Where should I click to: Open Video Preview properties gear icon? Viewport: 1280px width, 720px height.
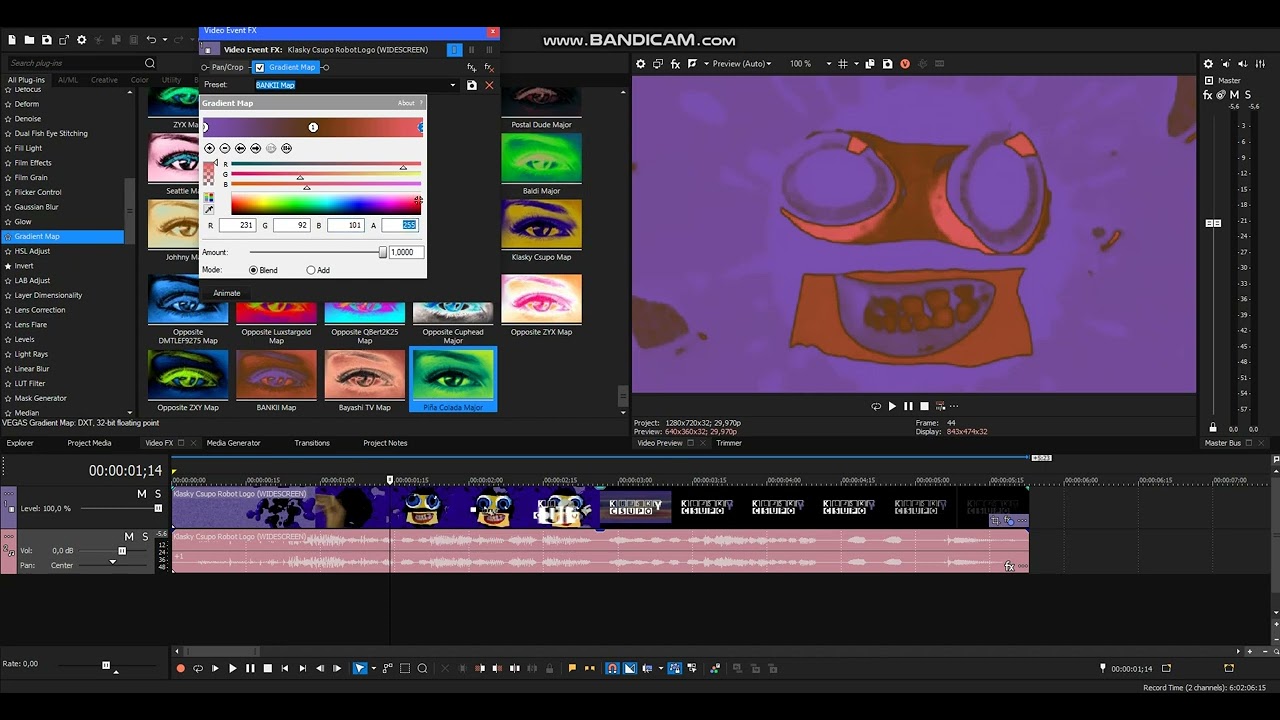641,64
